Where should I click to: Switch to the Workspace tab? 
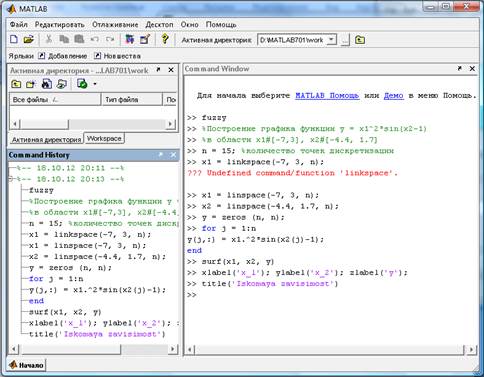(x=104, y=138)
